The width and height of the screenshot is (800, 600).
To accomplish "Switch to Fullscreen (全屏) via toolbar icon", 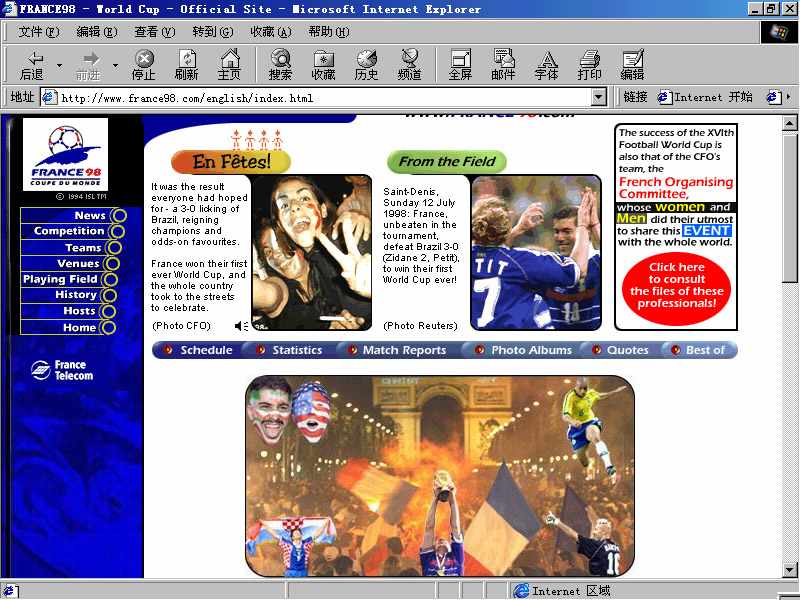I will [460, 65].
